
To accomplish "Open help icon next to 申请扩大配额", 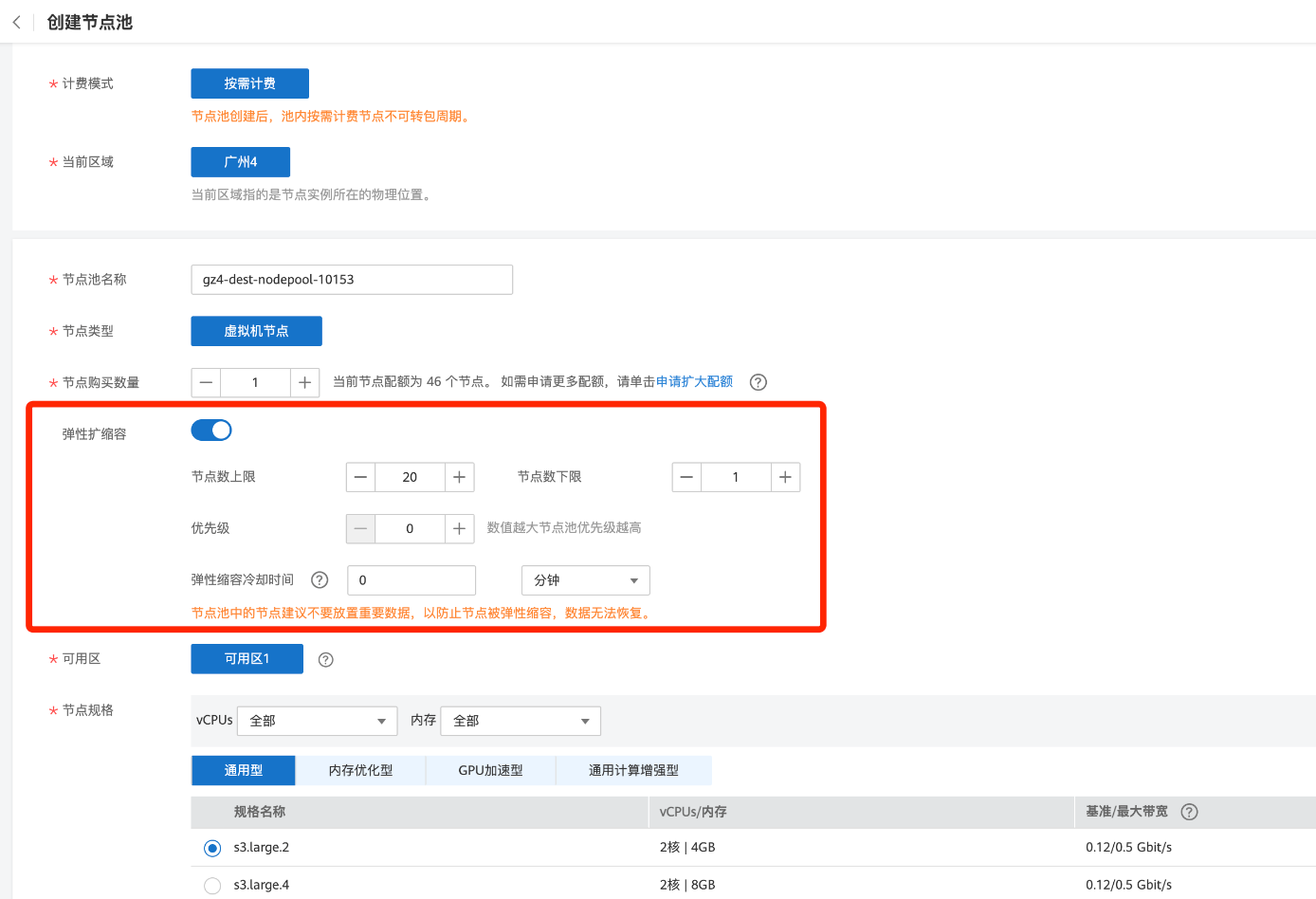I will (x=759, y=382).
